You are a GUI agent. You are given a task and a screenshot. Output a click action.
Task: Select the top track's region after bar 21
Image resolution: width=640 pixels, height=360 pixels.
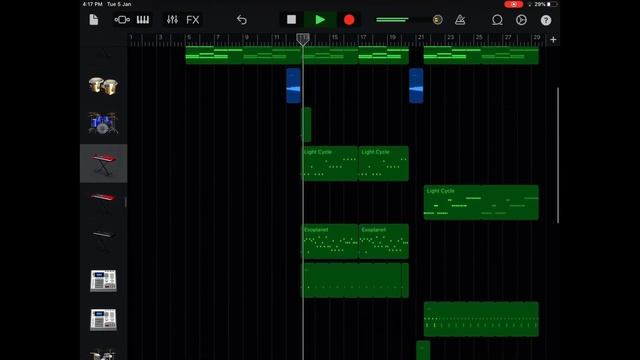[481, 56]
